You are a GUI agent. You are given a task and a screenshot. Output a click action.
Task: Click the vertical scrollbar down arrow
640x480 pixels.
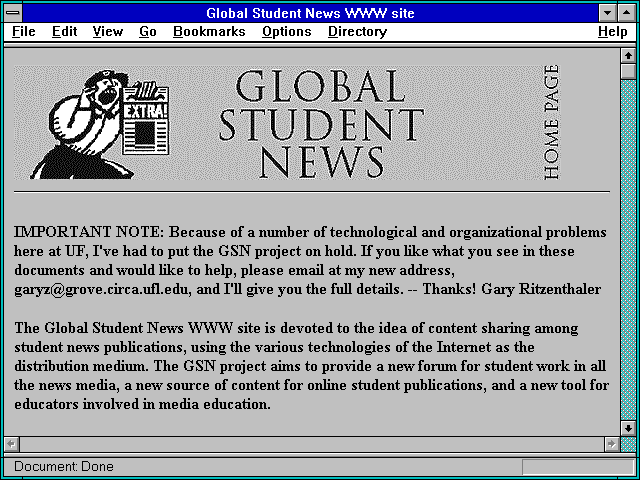(x=628, y=428)
